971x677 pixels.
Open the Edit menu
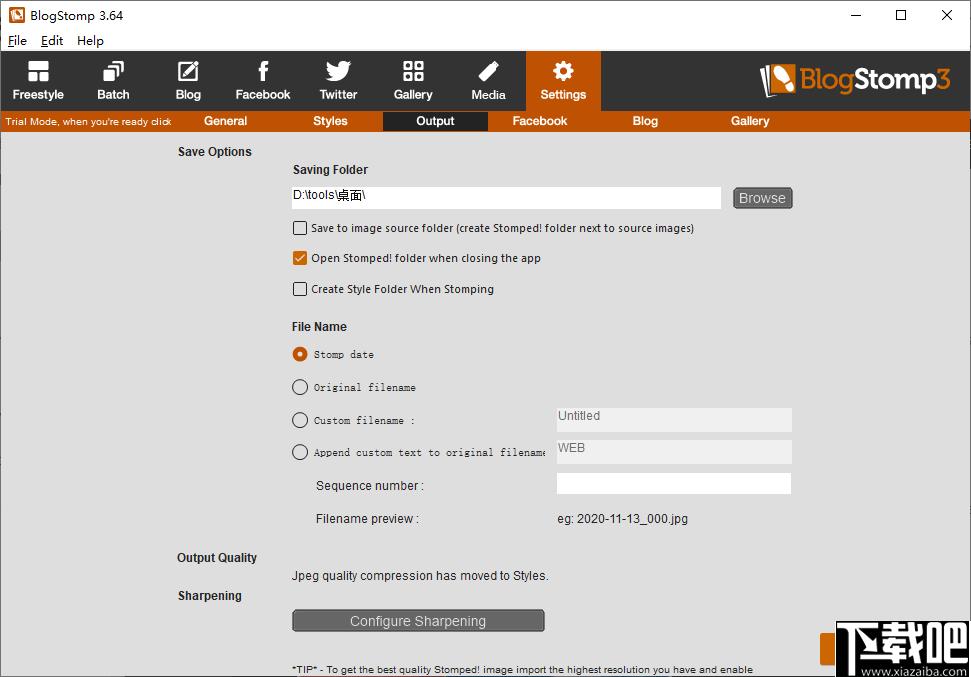point(52,41)
